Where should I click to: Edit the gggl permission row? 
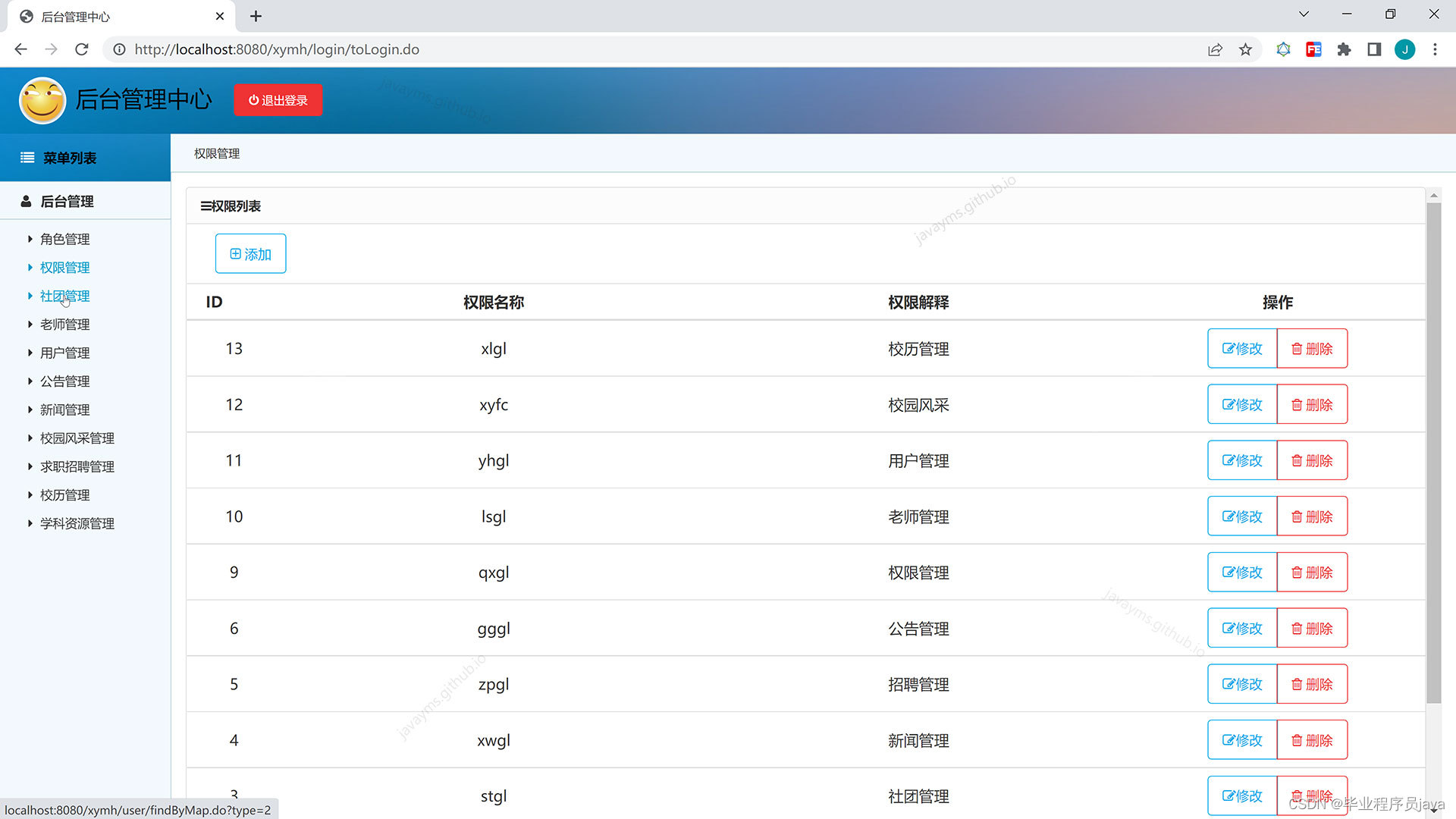click(x=1242, y=629)
